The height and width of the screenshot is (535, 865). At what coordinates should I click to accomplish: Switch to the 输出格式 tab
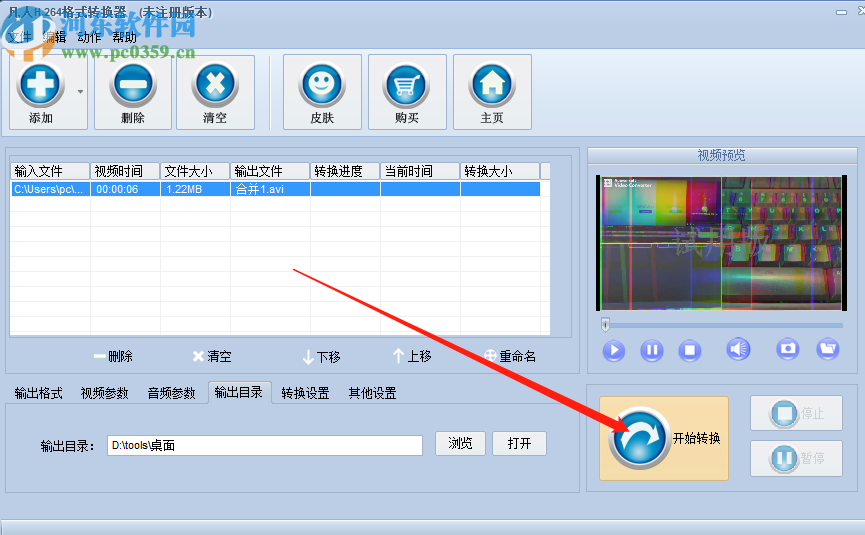point(39,393)
